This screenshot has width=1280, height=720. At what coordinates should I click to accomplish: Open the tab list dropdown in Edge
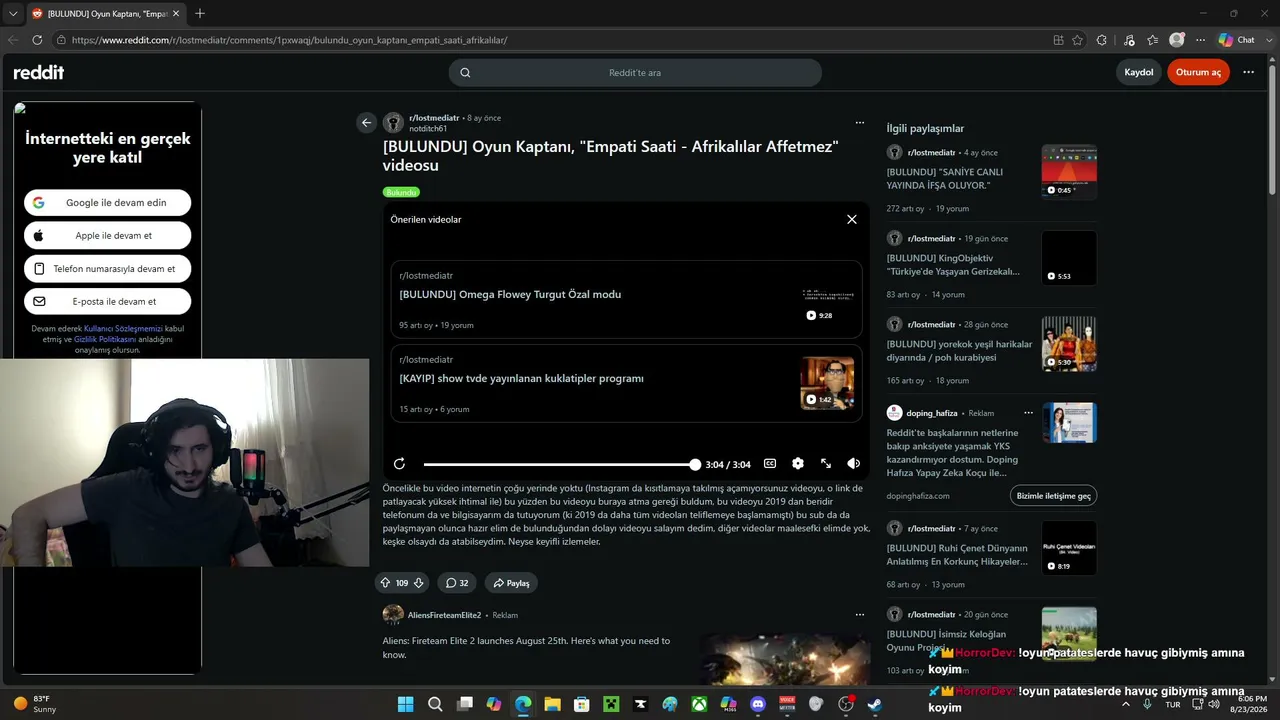click(13, 13)
